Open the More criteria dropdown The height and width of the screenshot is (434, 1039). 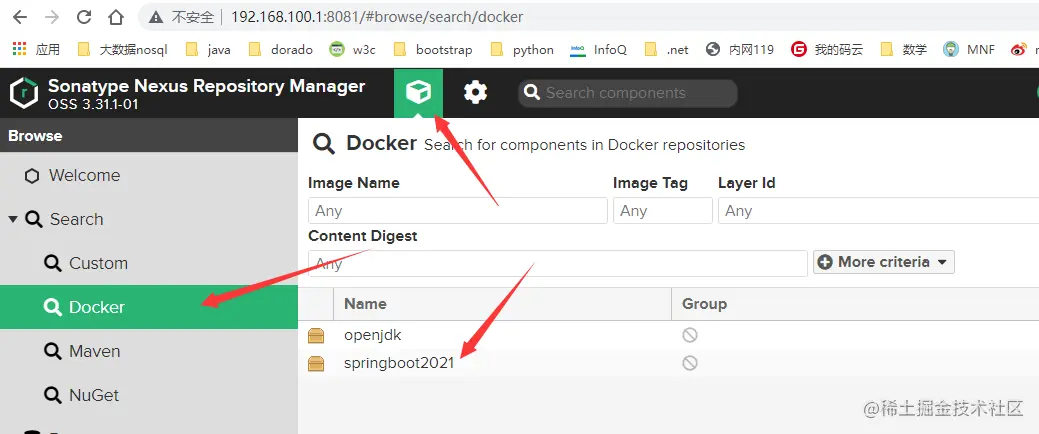point(884,262)
